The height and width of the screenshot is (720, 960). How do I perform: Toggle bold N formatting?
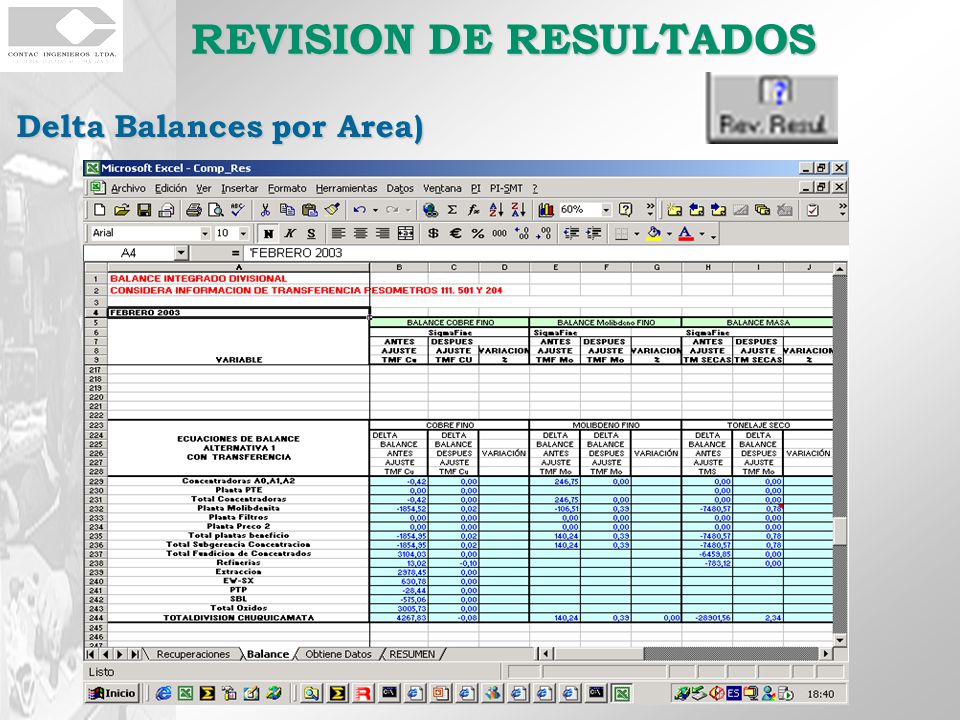click(268, 233)
